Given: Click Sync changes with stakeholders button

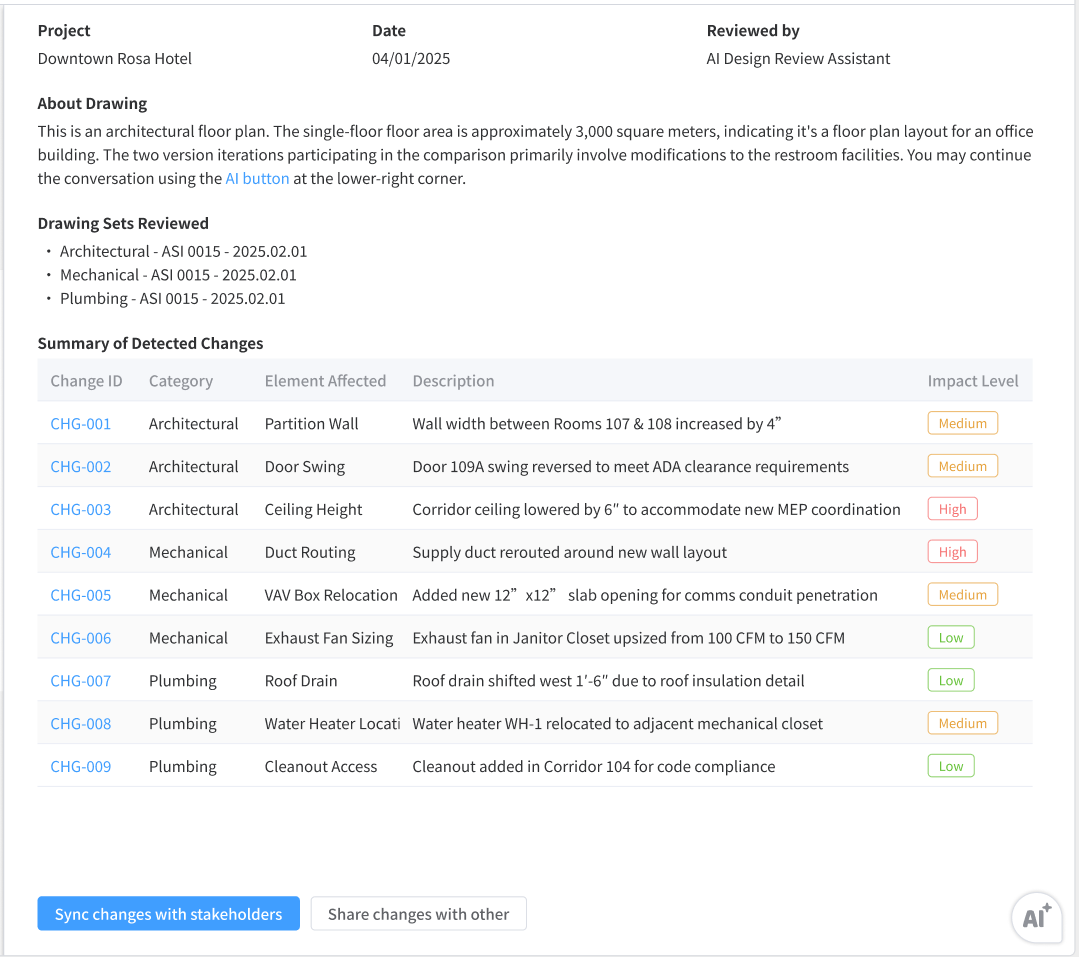Looking at the screenshot, I should click(168, 914).
